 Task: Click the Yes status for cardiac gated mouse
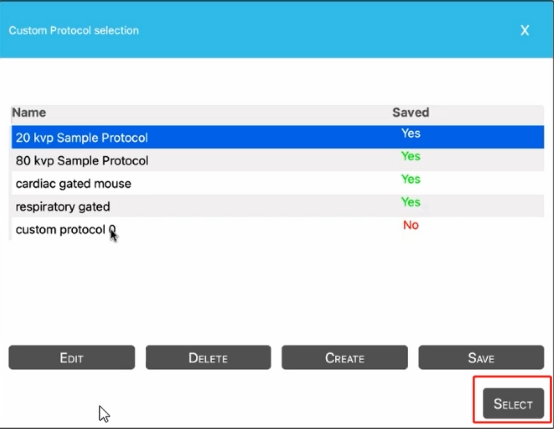click(411, 179)
